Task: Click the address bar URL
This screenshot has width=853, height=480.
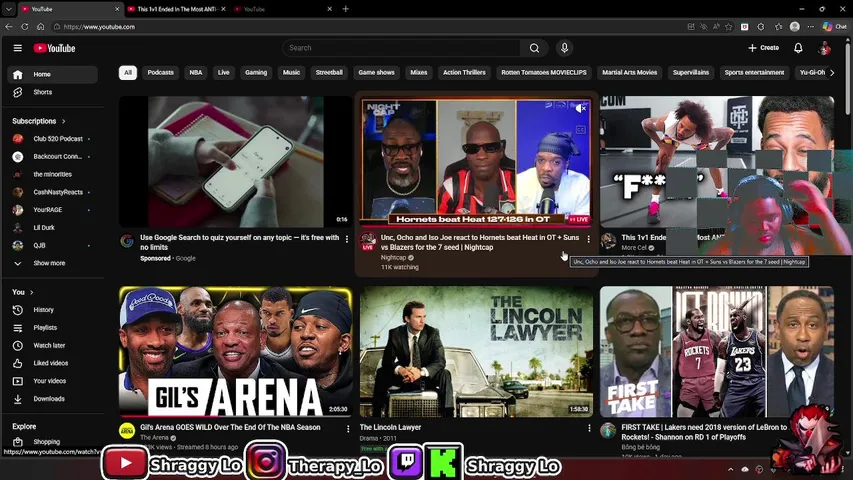Action: tap(99, 27)
